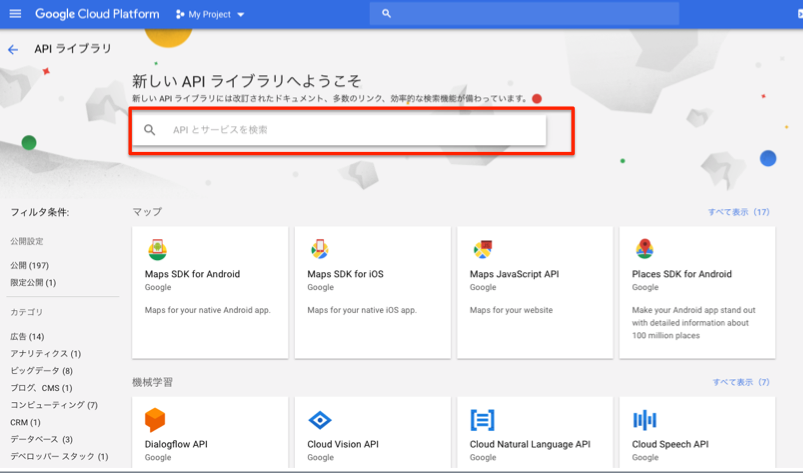Viewport: 803px width, 473px height.
Task: Click the Maps JavaScript API icon
Action: pyautogui.click(x=482, y=249)
